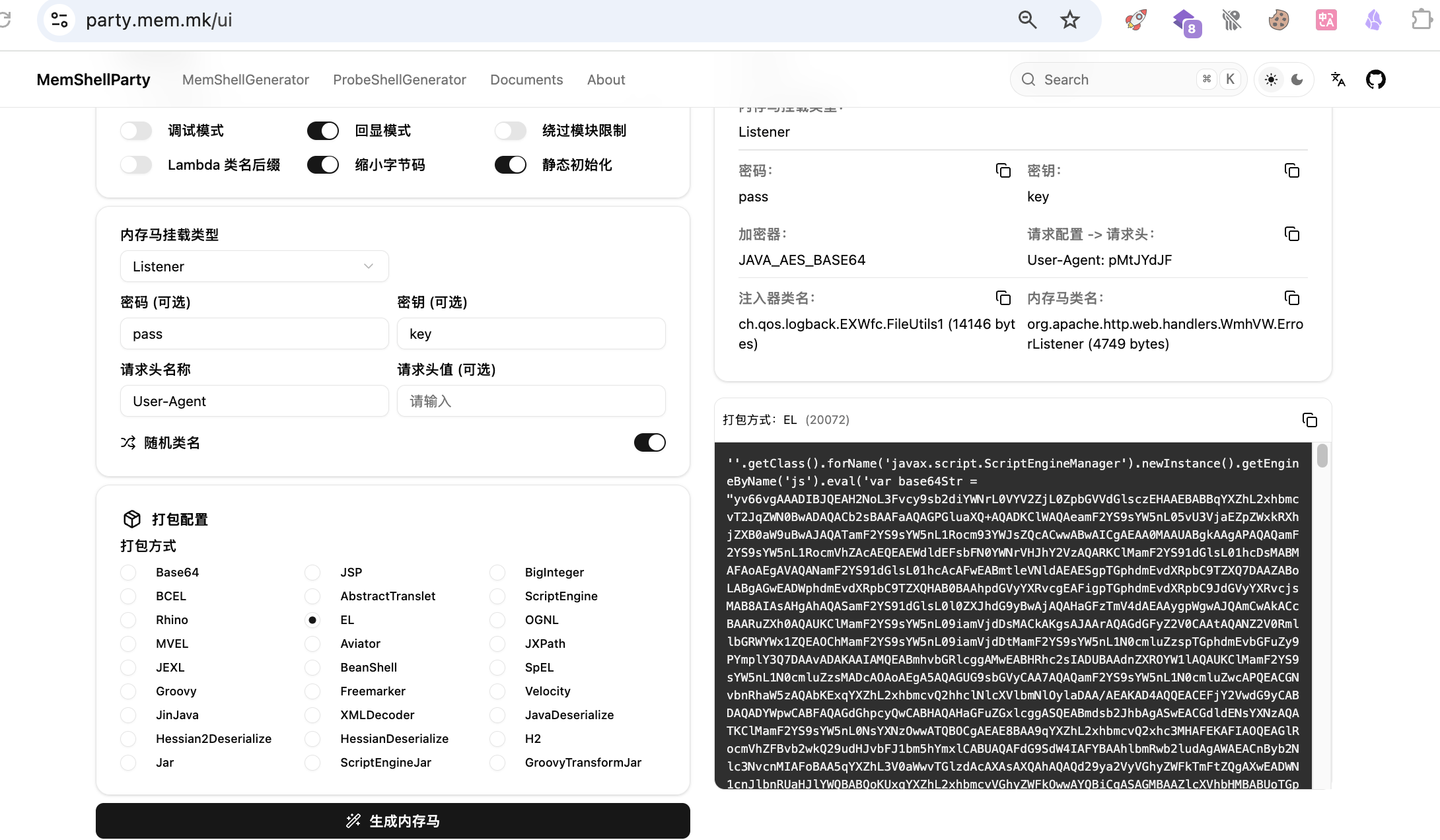The width and height of the screenshot is (1440, 840).
Task: Copy the memshell class name
Action: click(1291, 298)
